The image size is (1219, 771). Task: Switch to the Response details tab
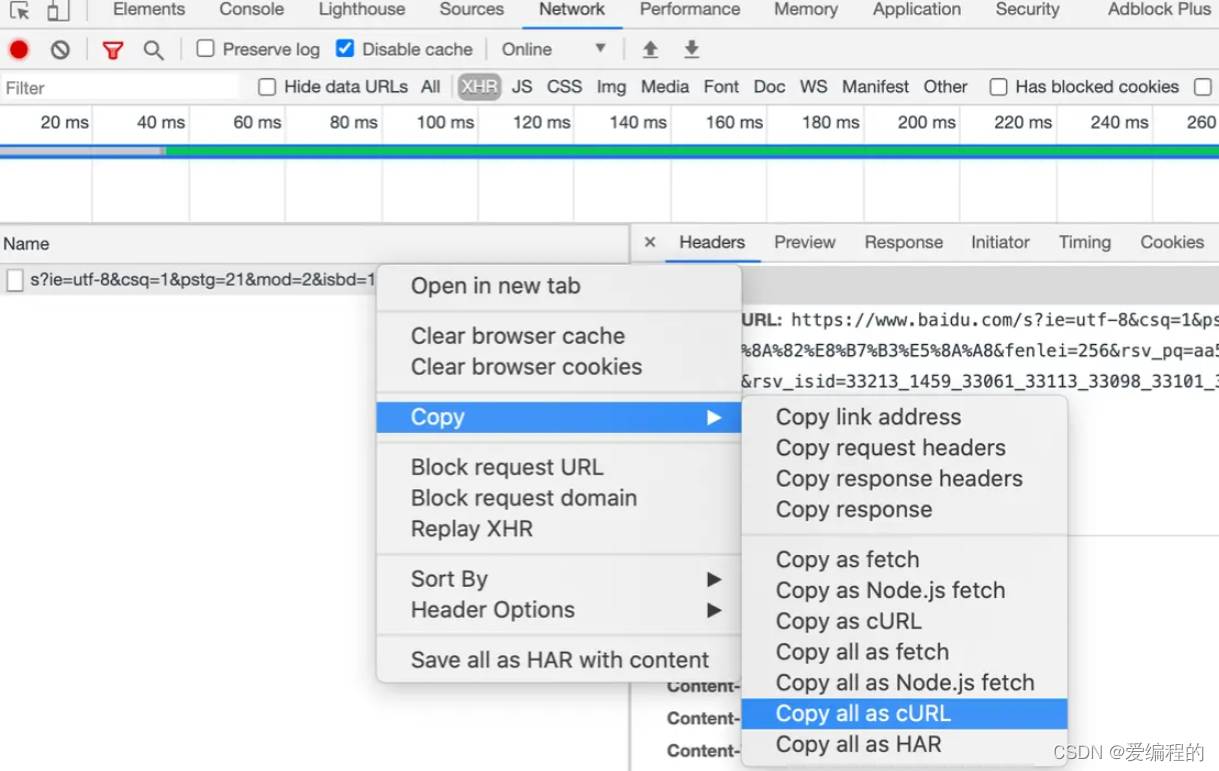point(904,242)
